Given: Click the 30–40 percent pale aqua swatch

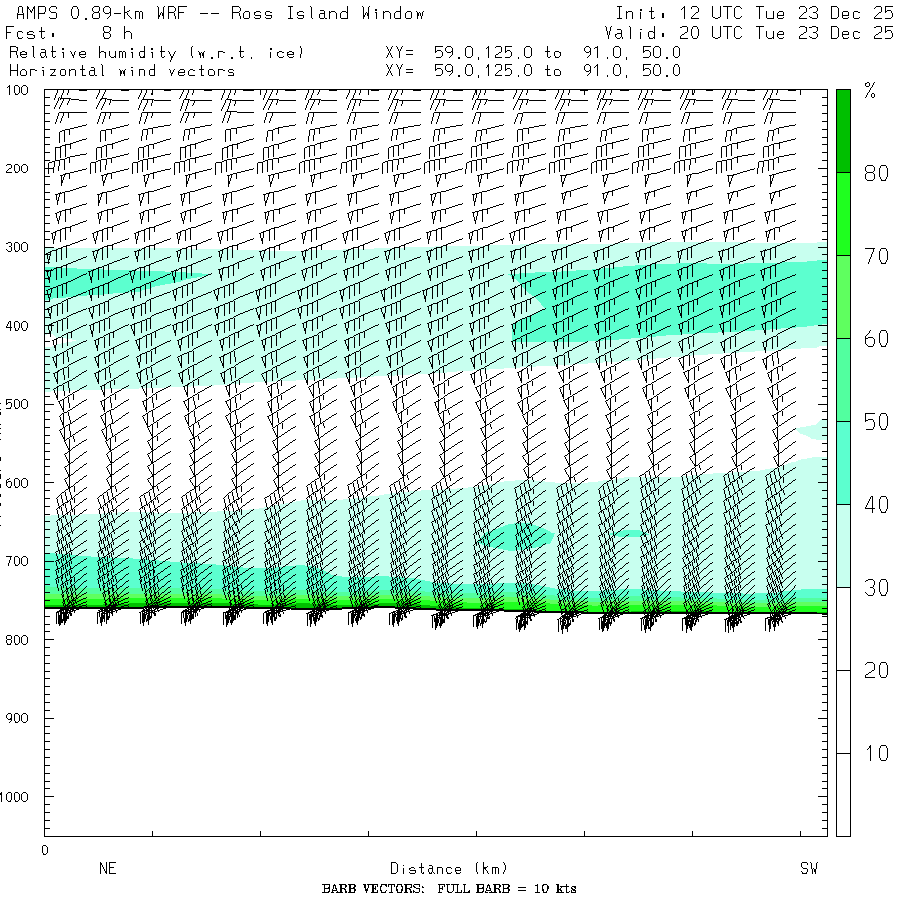Looking at the screenshot, I should [x=843, y=545].
